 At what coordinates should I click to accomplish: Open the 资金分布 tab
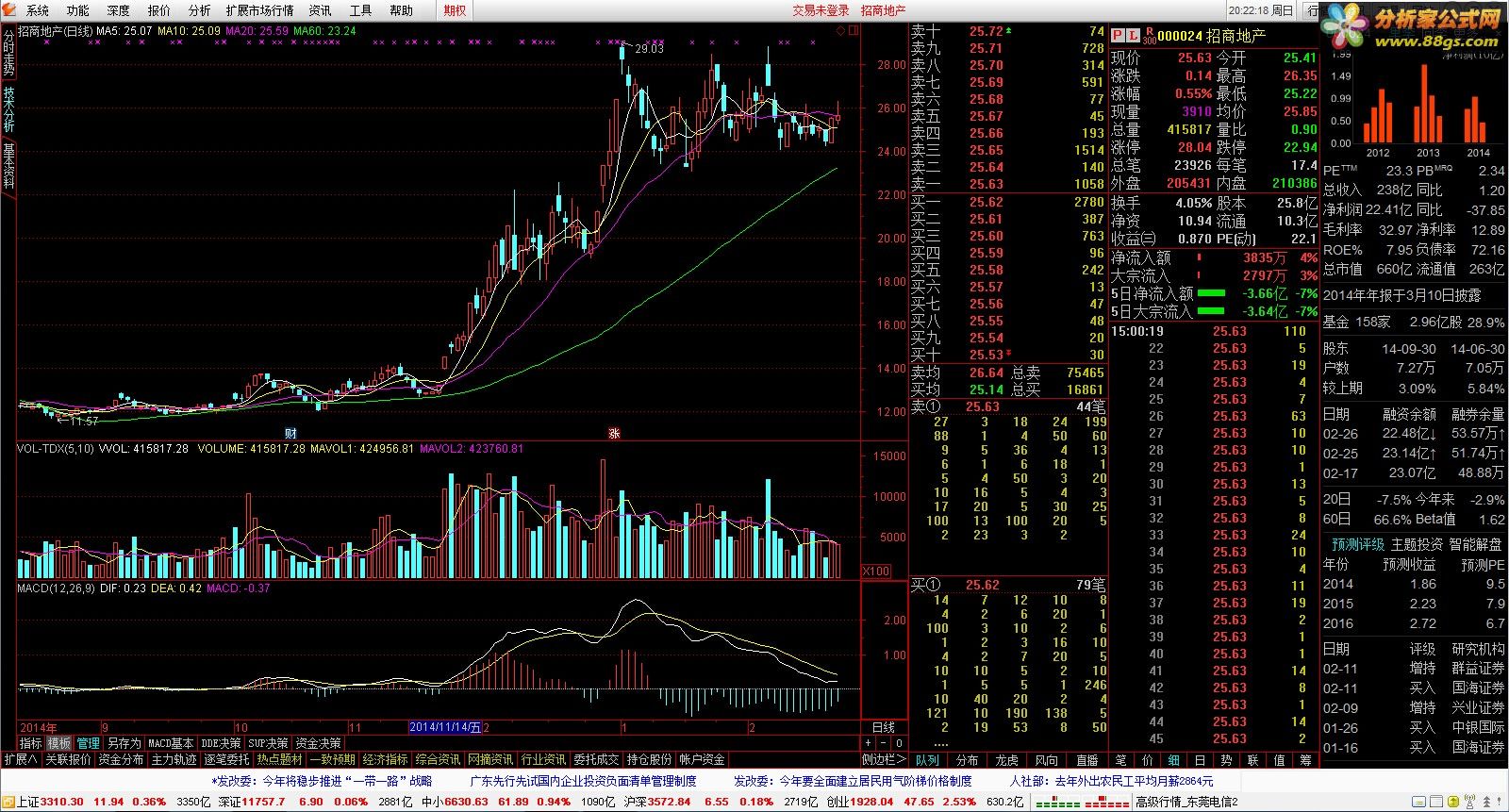(x=121, y=759)
